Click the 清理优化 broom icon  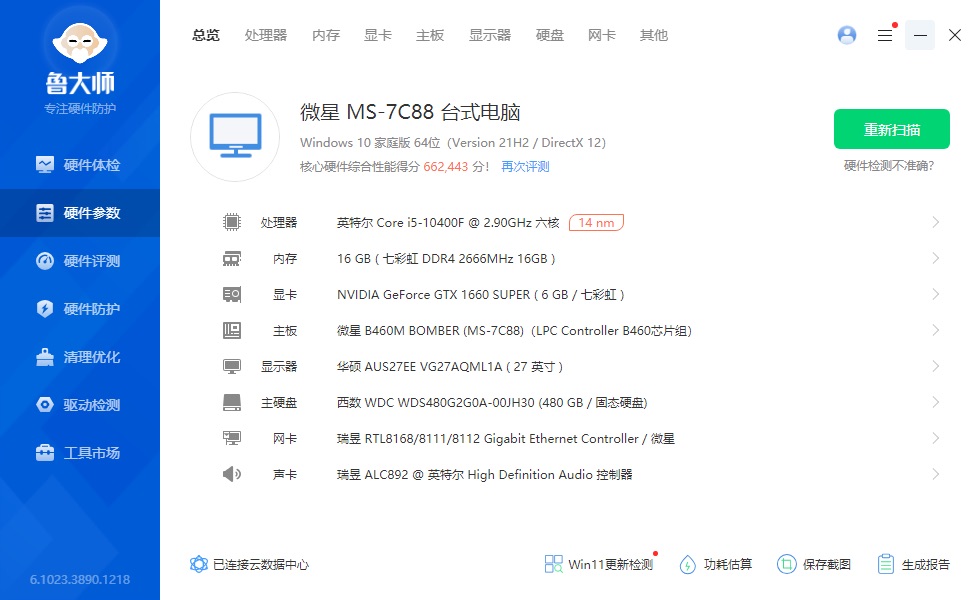tap(45, 357)
